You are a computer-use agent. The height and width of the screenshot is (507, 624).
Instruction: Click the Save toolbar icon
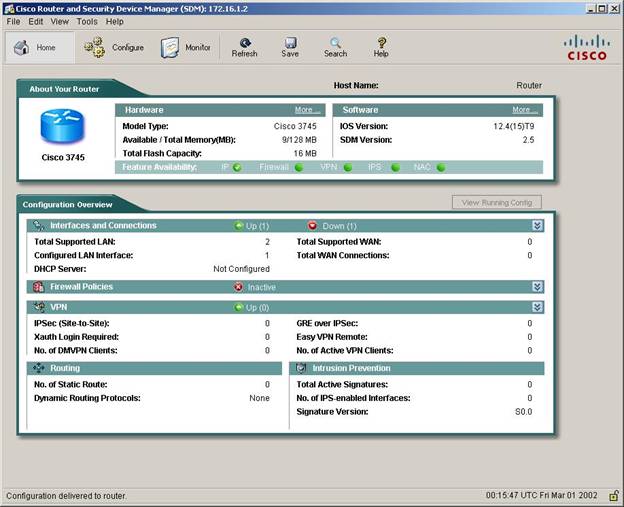coord(290,43)
